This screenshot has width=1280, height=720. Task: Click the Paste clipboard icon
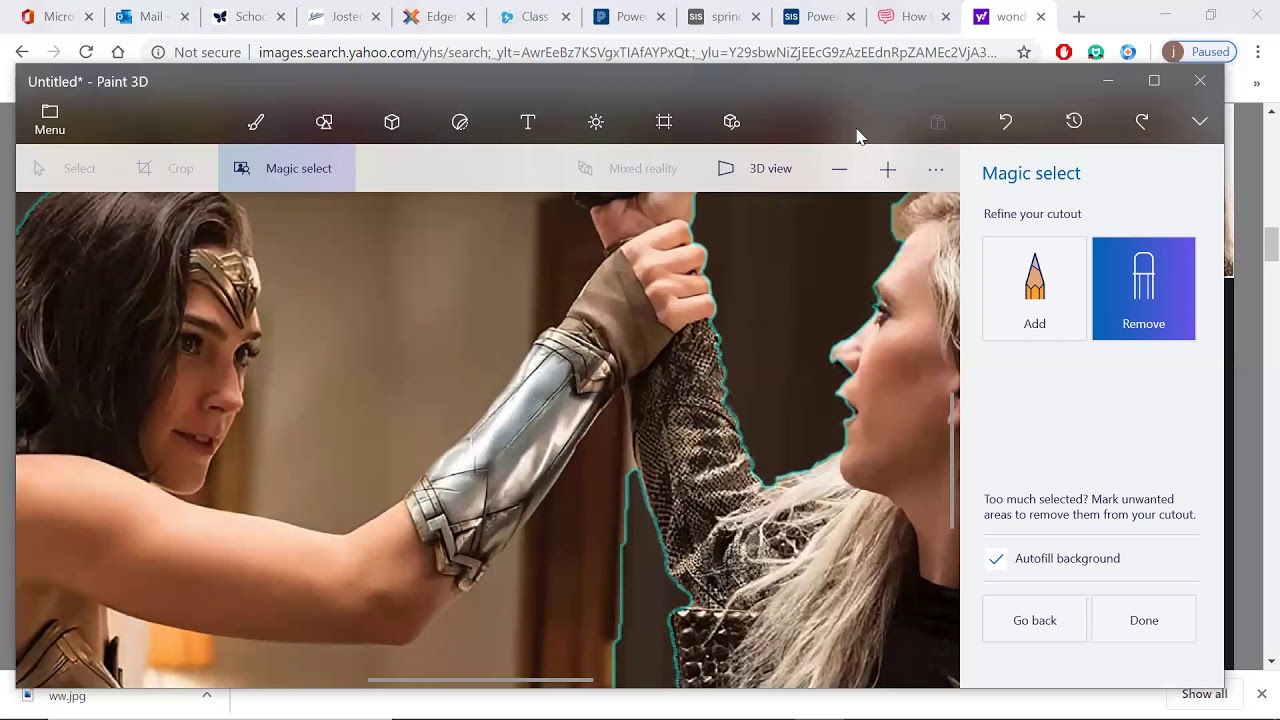(938, 122)
